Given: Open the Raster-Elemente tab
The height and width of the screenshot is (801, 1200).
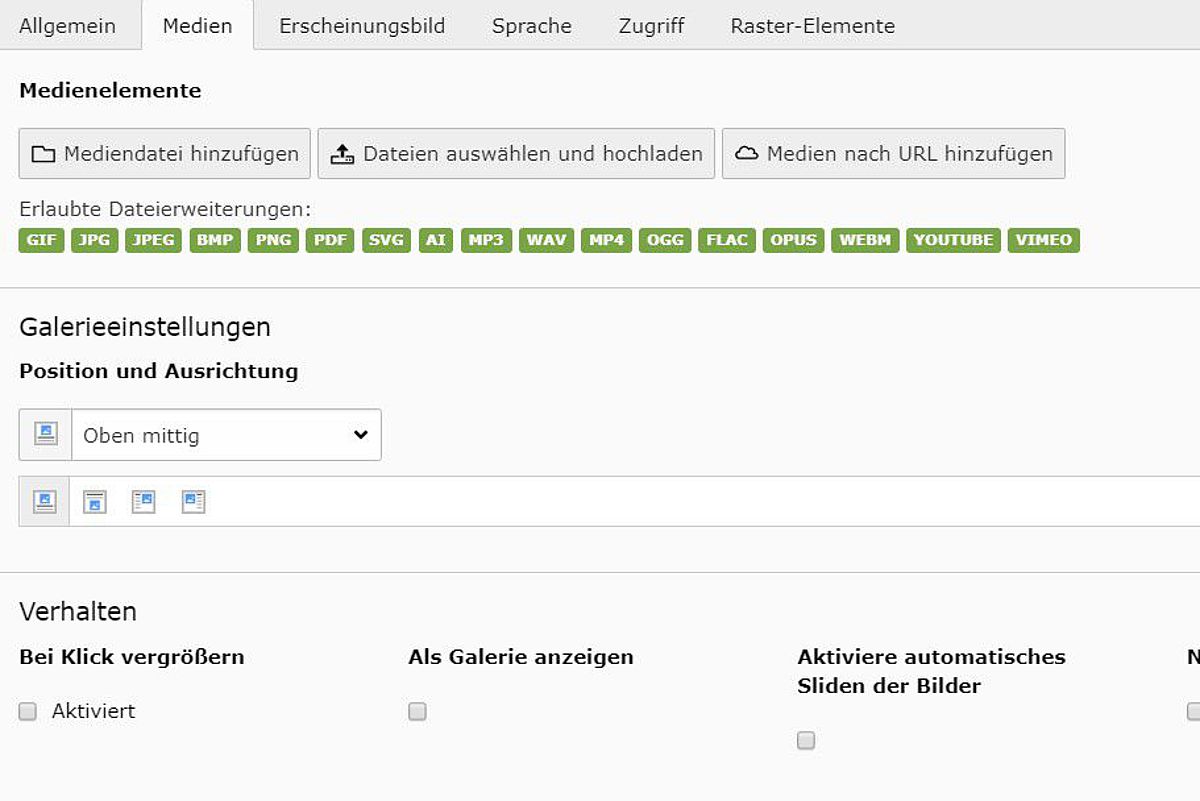Looking at the screenshot, I should pos(813,26).
